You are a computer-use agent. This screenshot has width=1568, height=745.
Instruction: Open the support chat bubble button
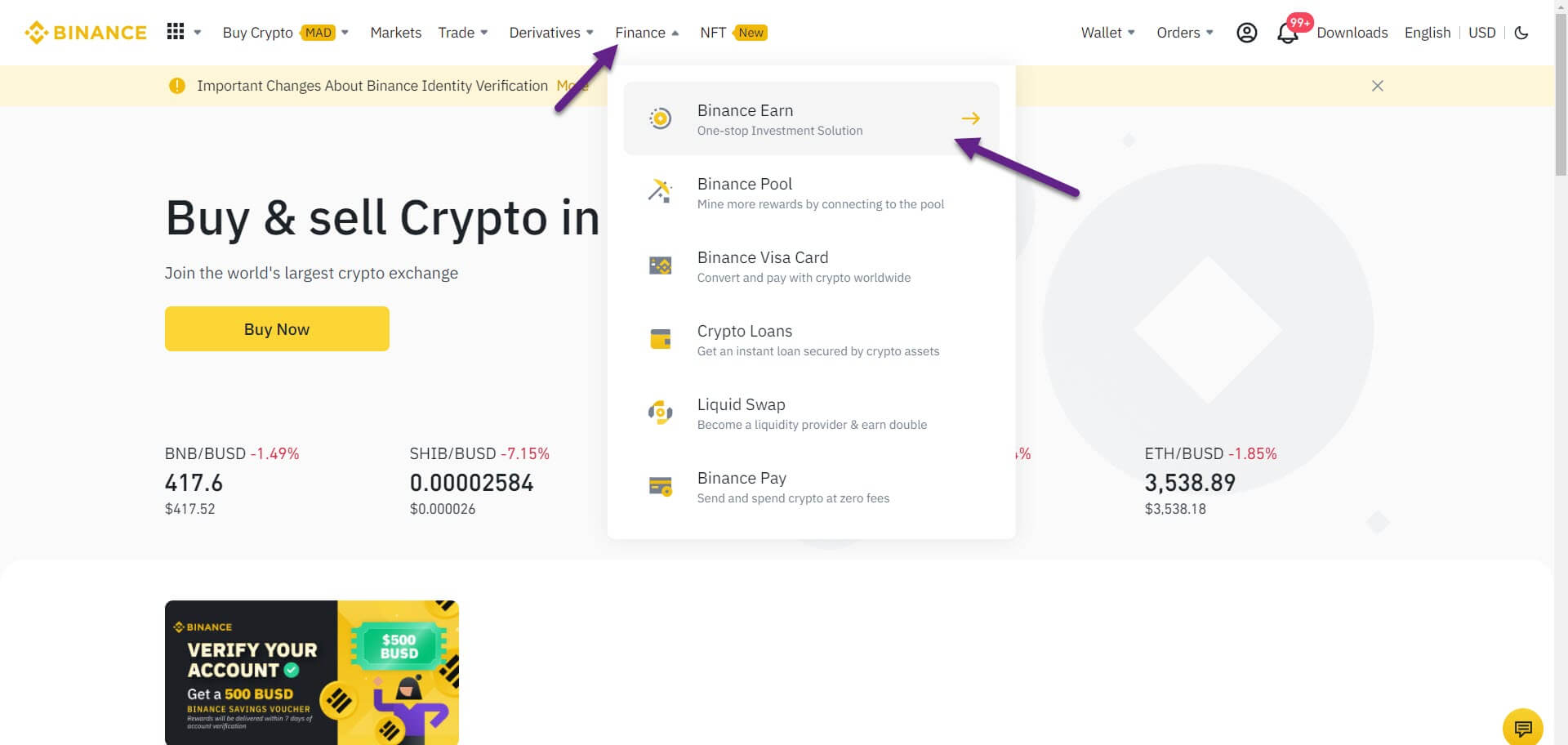1523,727
